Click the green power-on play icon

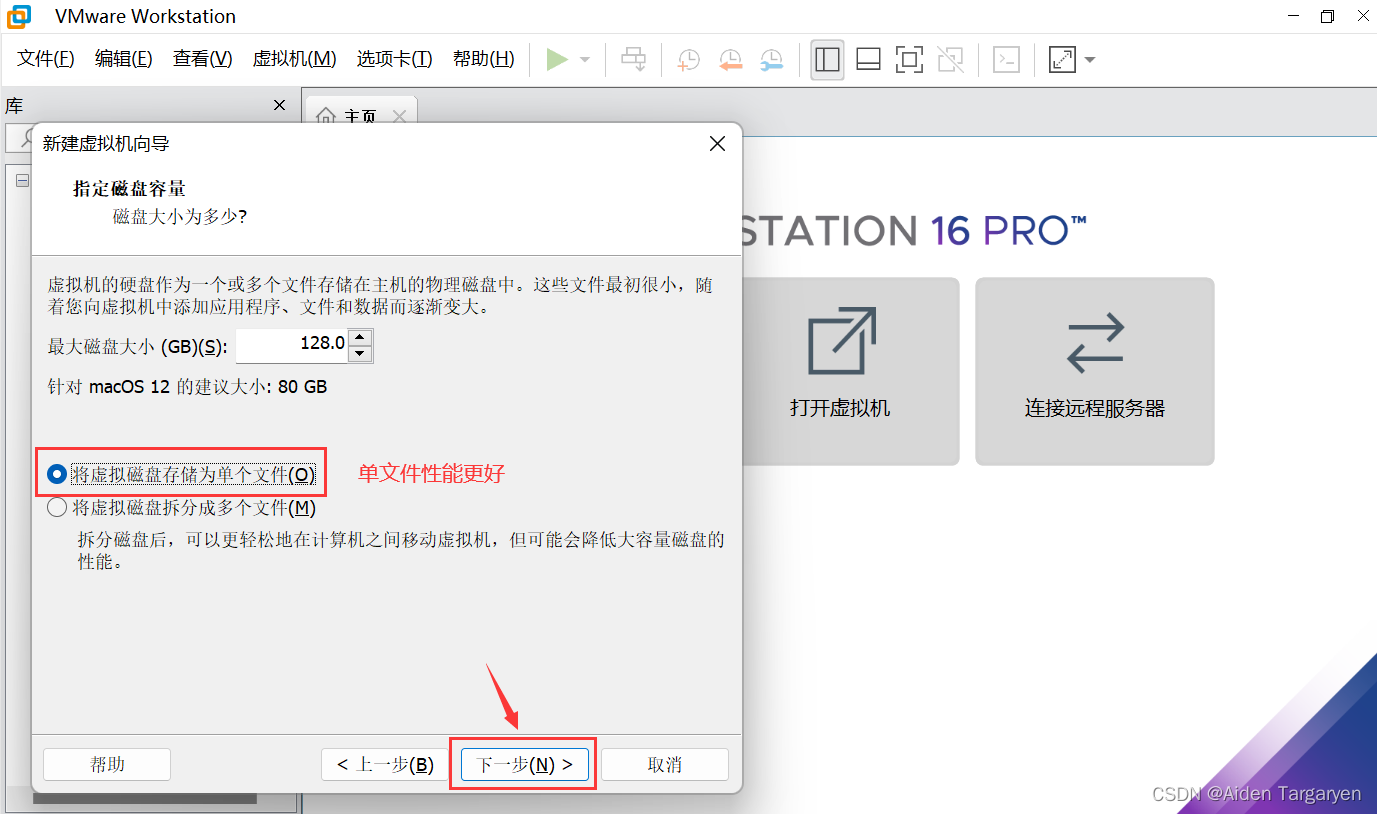[557, 60]
